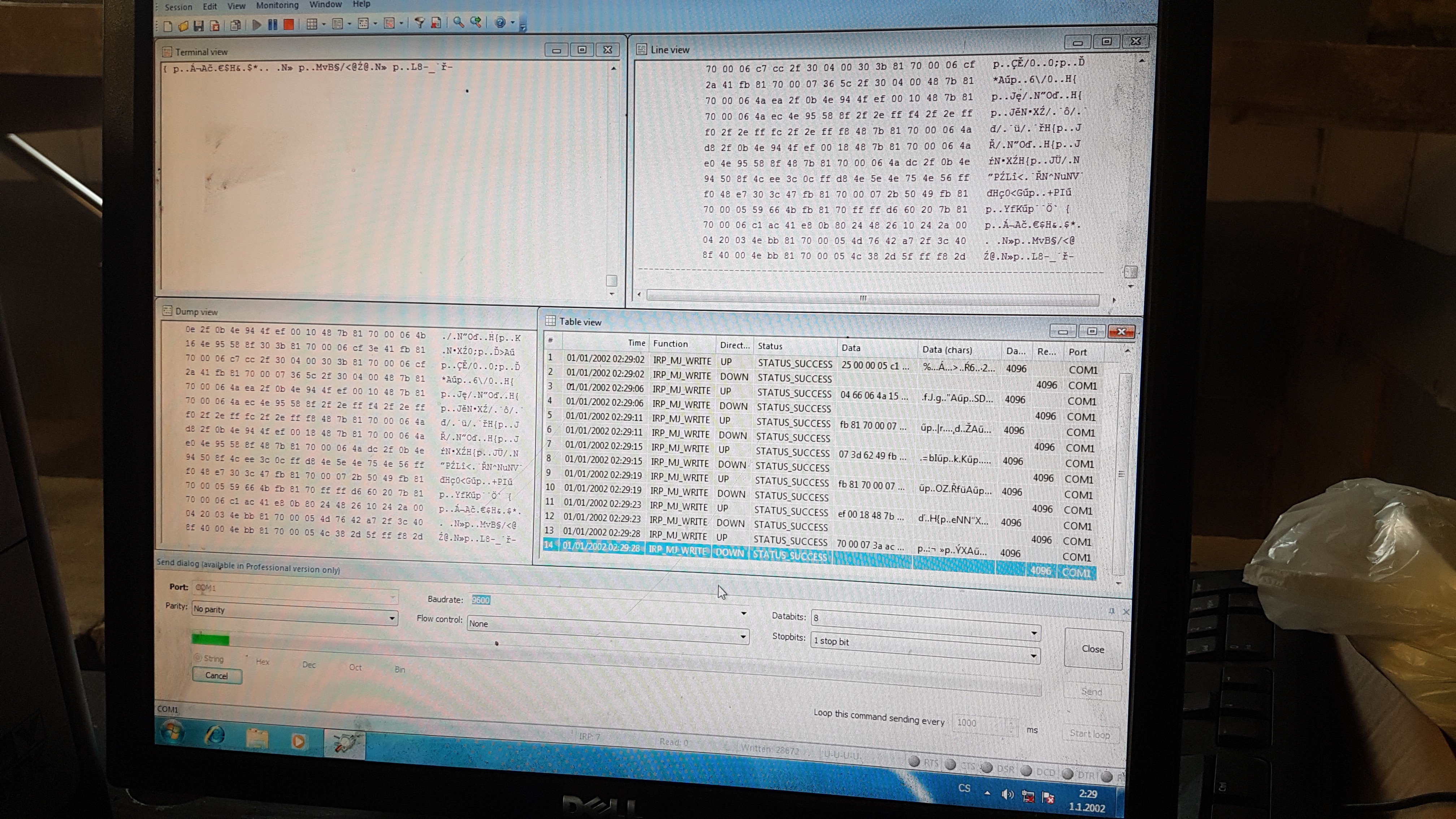This screenshot has width=1456, height=819.
Task: Click the green send progress bar
Action: pyautogui.click(x=210, y=639)
